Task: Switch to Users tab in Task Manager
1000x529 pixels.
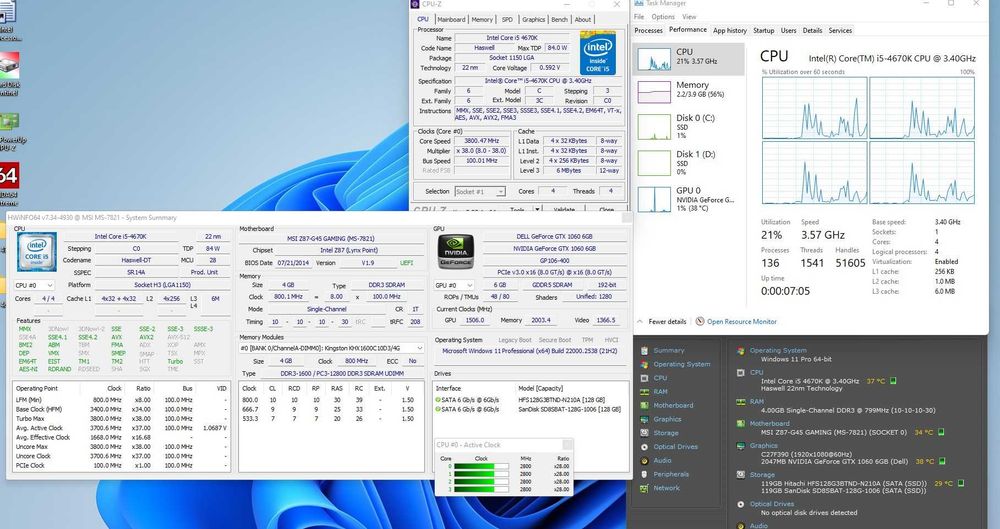Action: pyautogui.click(x=789, y=30)
